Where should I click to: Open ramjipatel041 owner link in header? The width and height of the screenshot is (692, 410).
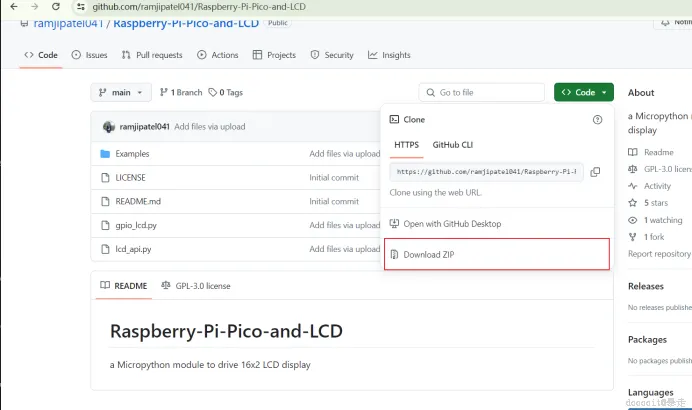[68, 23]
